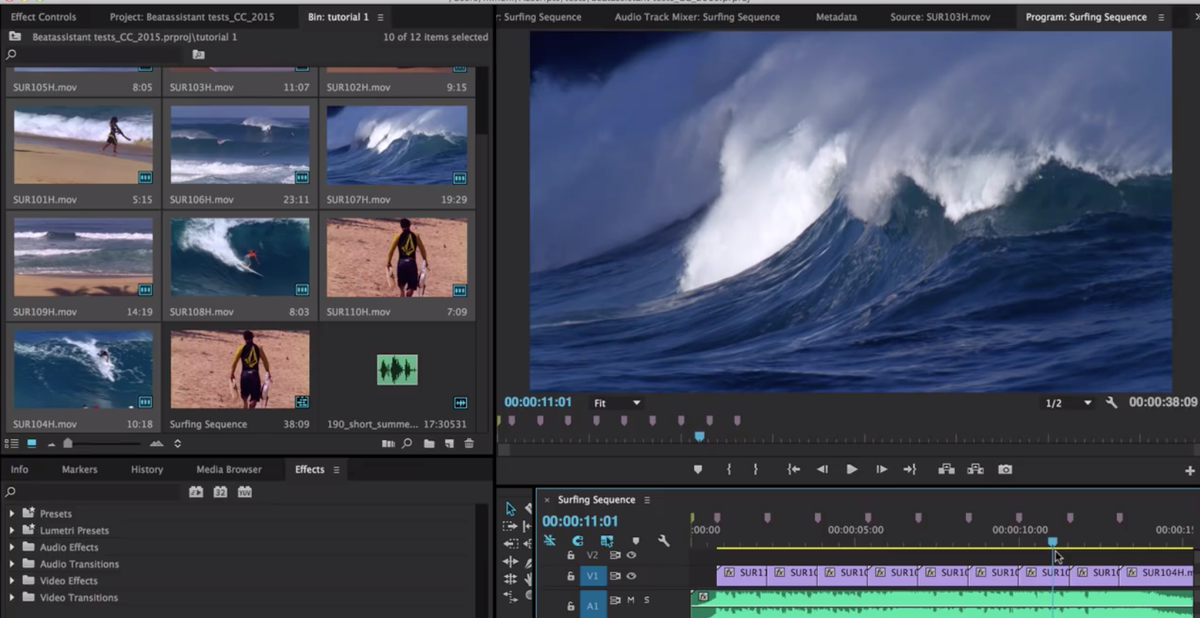The image size is (1200, 618).
Task: Filter by YUV Effects icon
Action: point(244,492)
